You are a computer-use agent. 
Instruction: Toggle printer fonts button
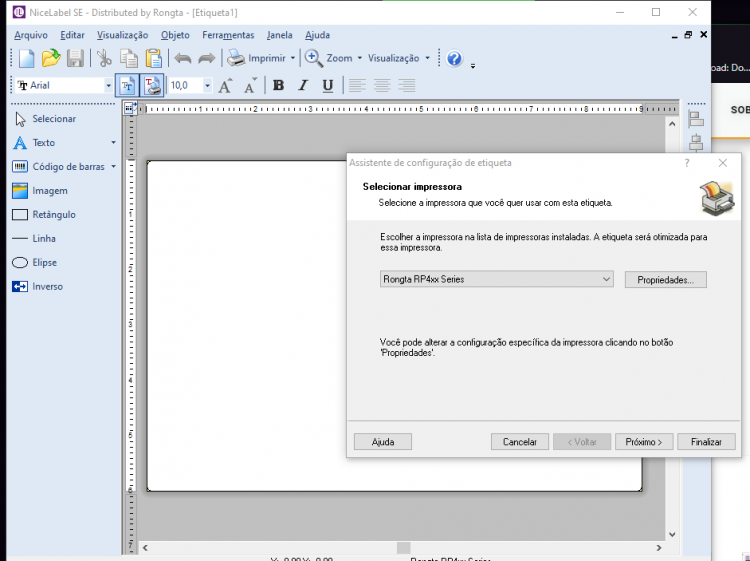point(152,86)
